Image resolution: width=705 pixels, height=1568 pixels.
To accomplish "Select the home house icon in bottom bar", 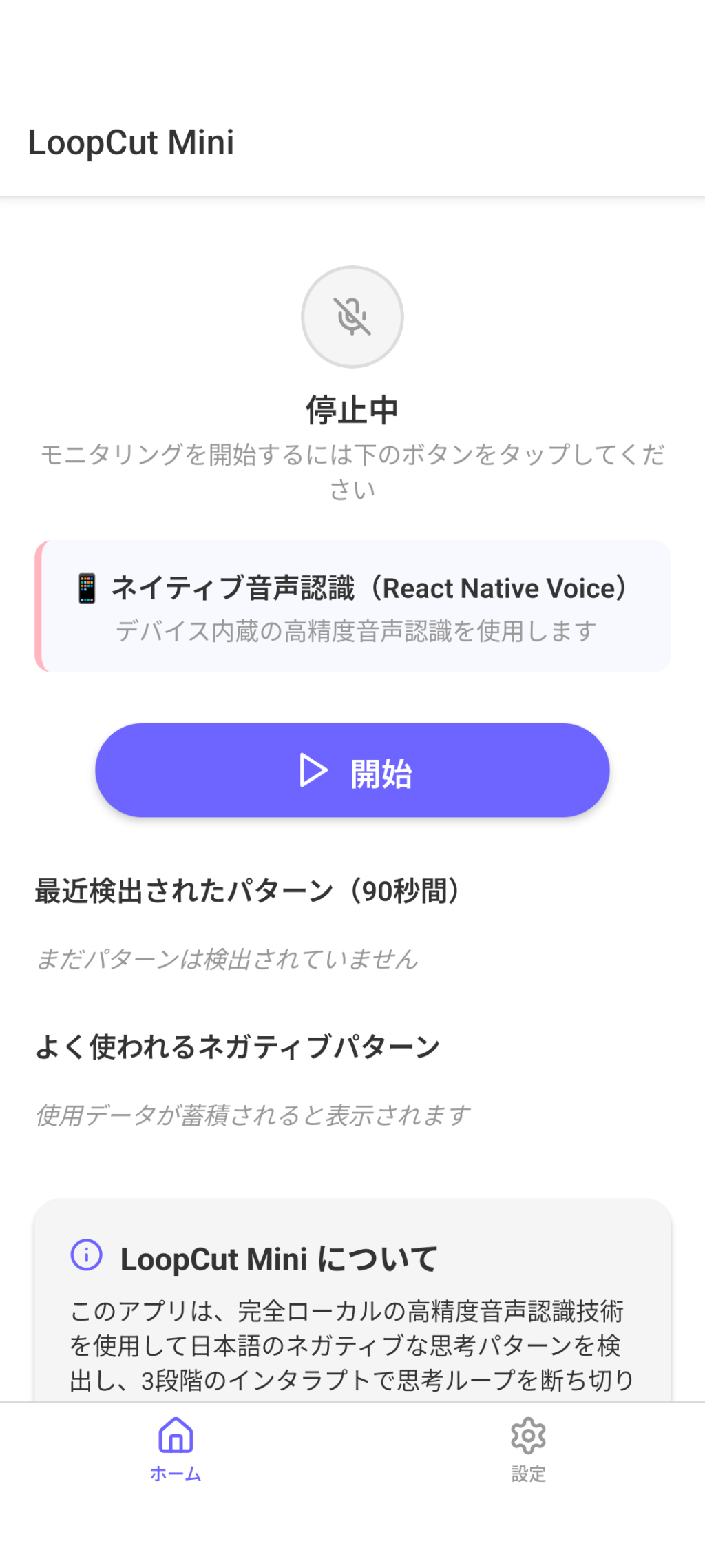I will tap(176, 1435).
